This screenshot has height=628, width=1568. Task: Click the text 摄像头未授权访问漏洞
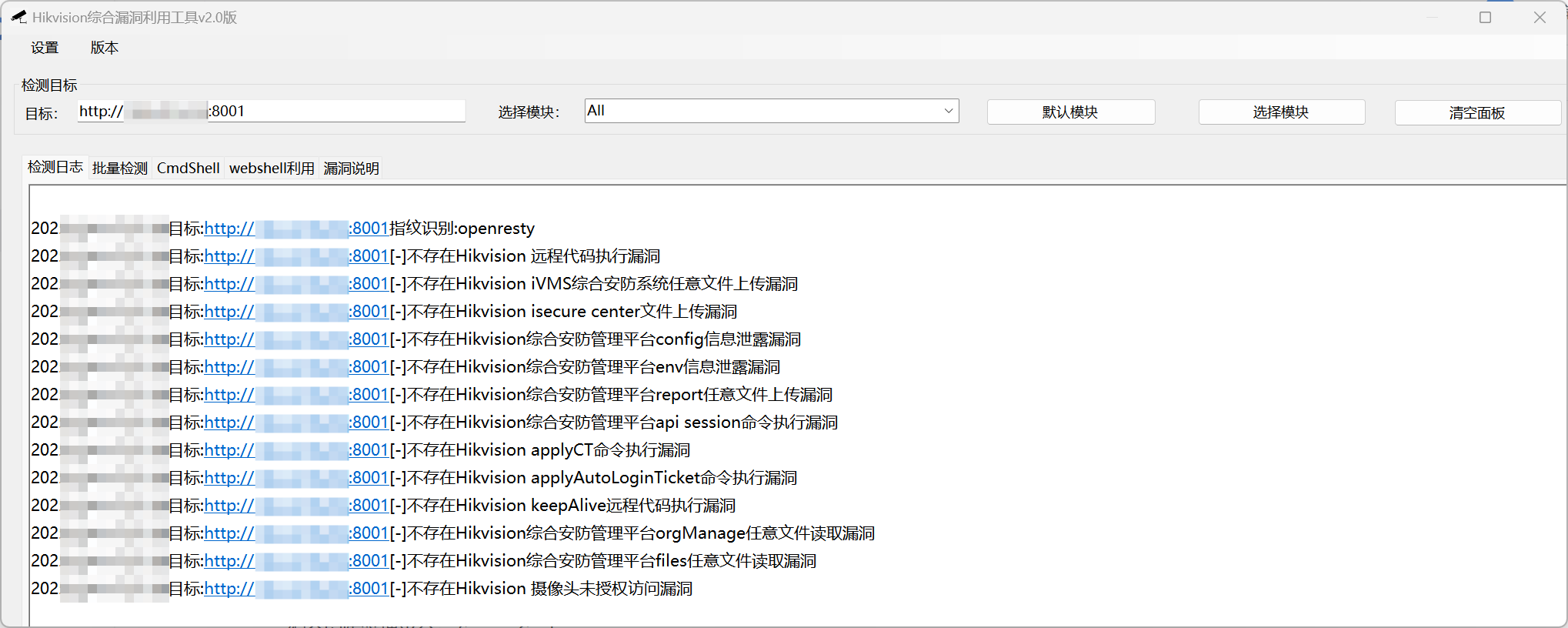[612, 589]
